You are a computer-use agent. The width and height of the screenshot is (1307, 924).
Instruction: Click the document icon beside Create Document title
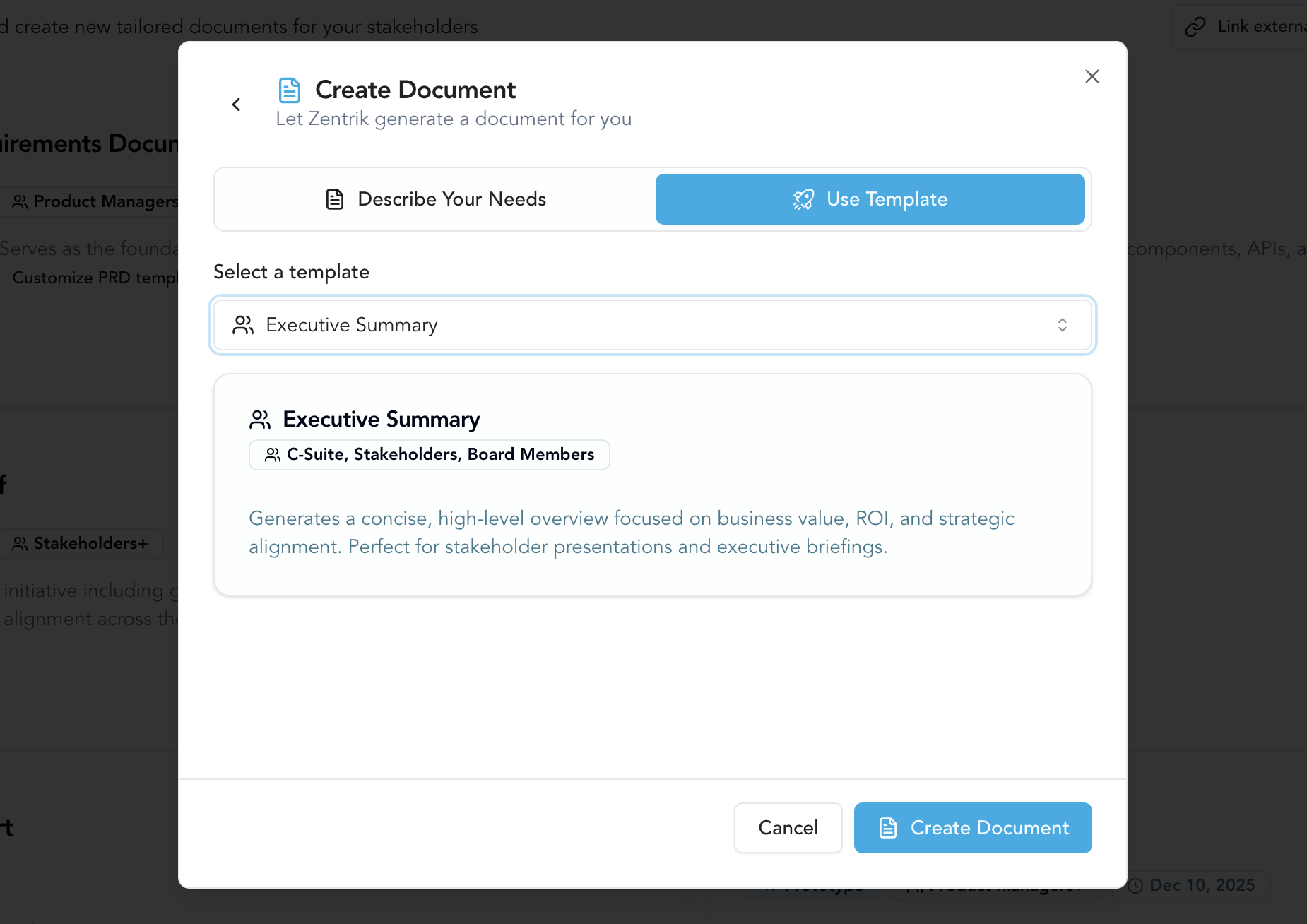point(290,89)
